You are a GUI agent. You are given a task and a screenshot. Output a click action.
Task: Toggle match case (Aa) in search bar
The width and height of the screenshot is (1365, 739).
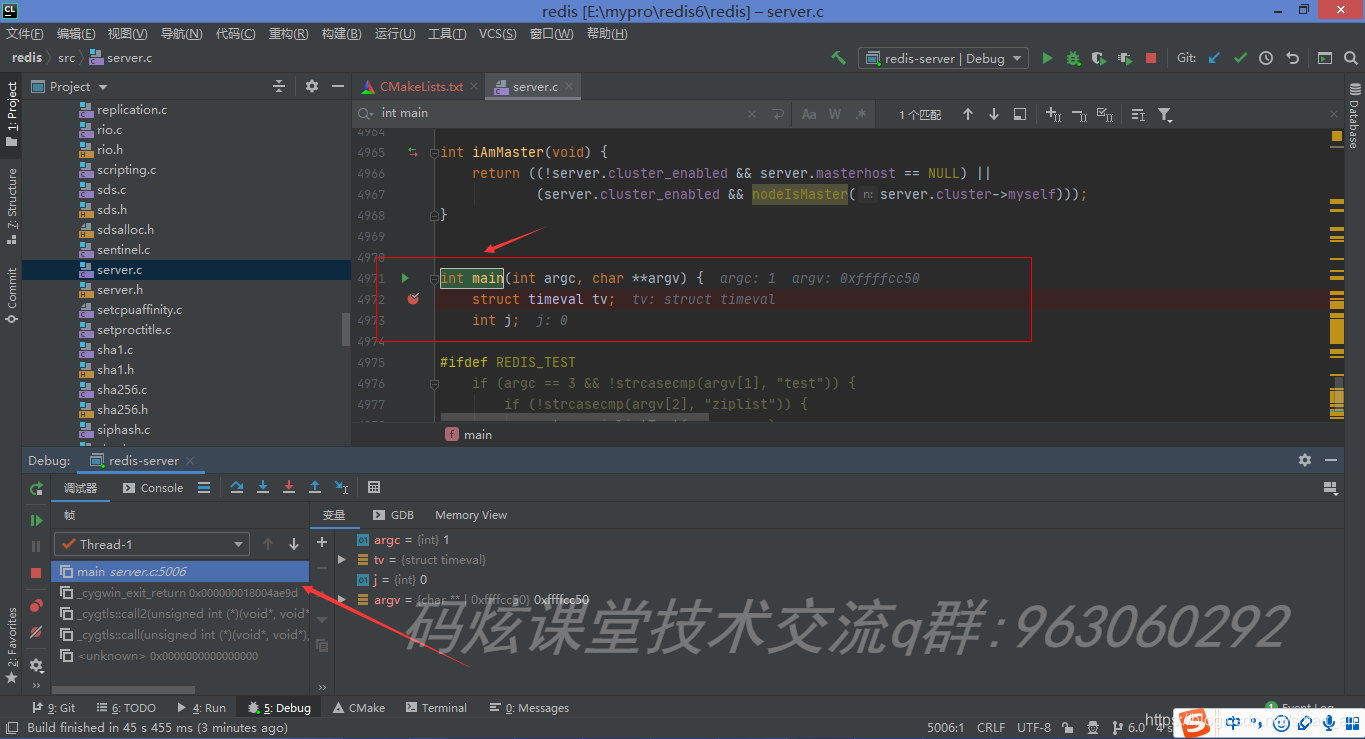(x=809, y=114)
